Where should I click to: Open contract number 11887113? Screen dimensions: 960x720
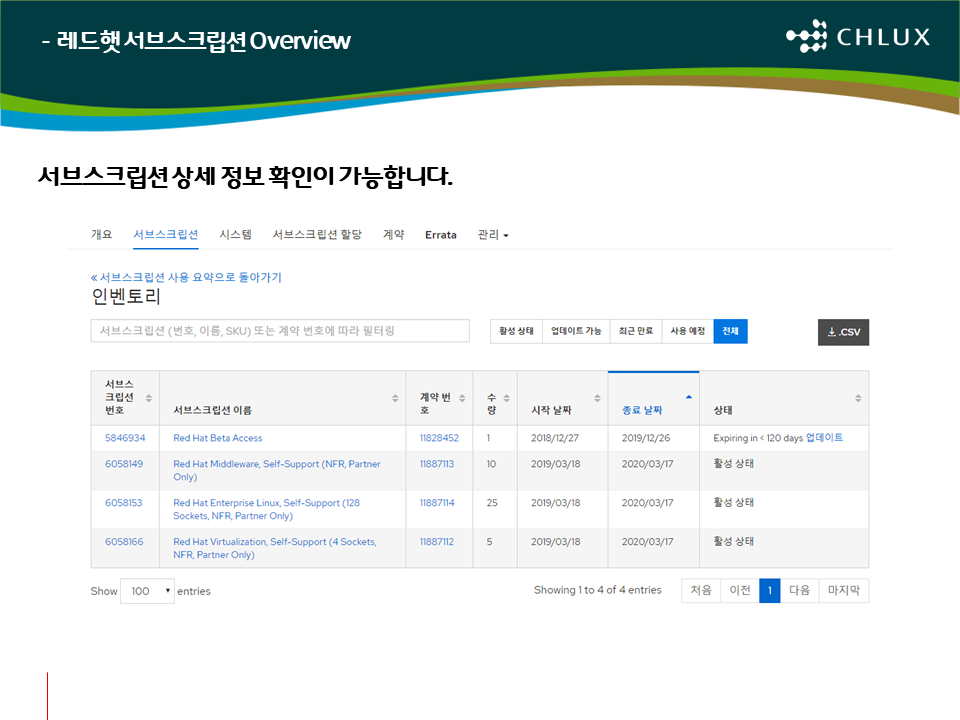point(437,464)
